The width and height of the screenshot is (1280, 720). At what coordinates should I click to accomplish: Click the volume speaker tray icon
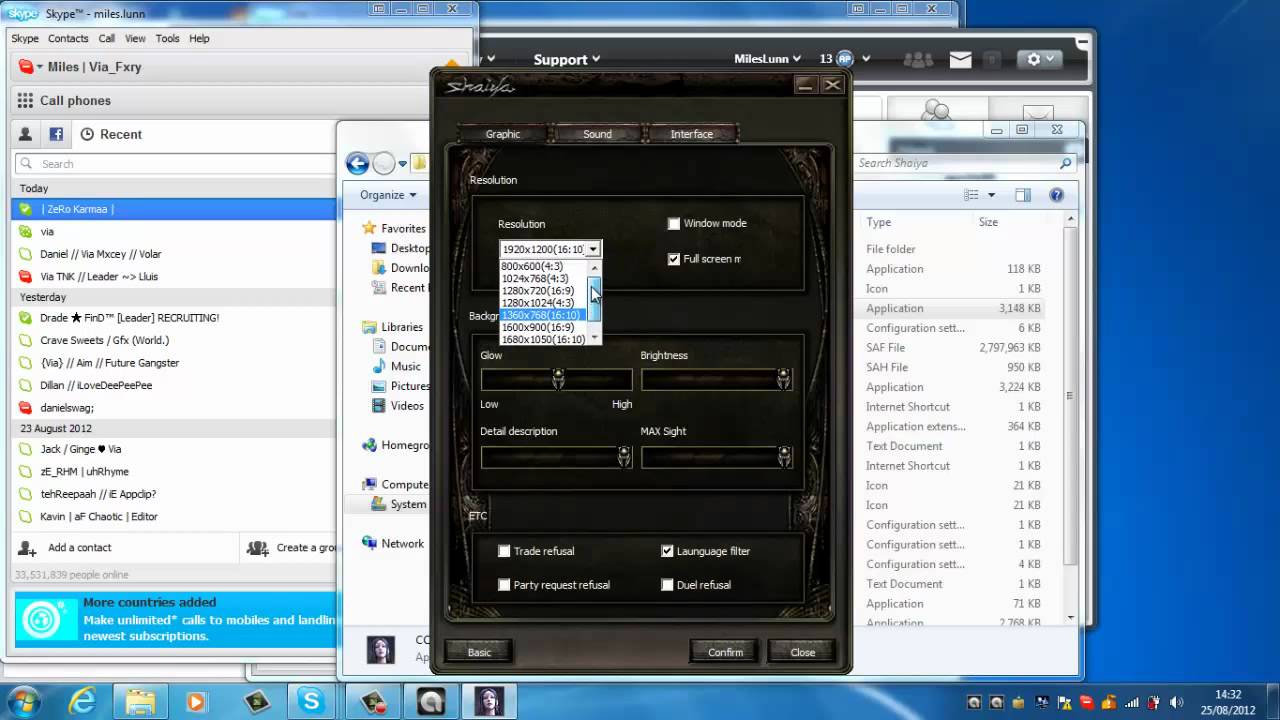tap(1177, 703)
